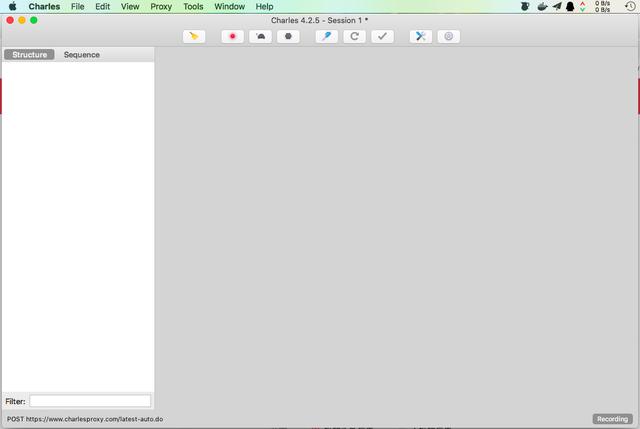Toggle recording with the red record button
Image resolution: width=640 pixels, height=429 pixels.
pos(233,36)
